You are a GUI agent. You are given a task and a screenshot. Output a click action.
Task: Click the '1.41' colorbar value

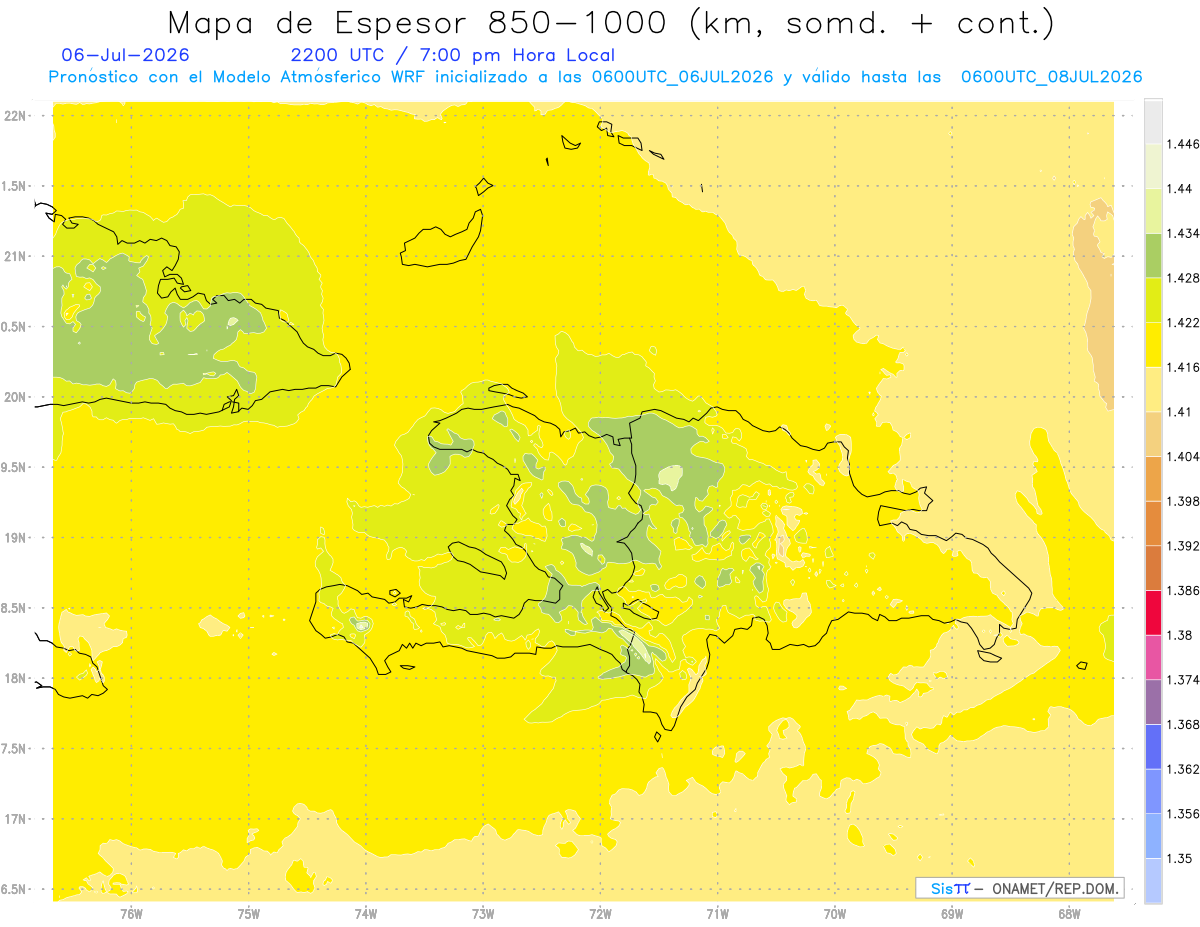point(1181,412)
